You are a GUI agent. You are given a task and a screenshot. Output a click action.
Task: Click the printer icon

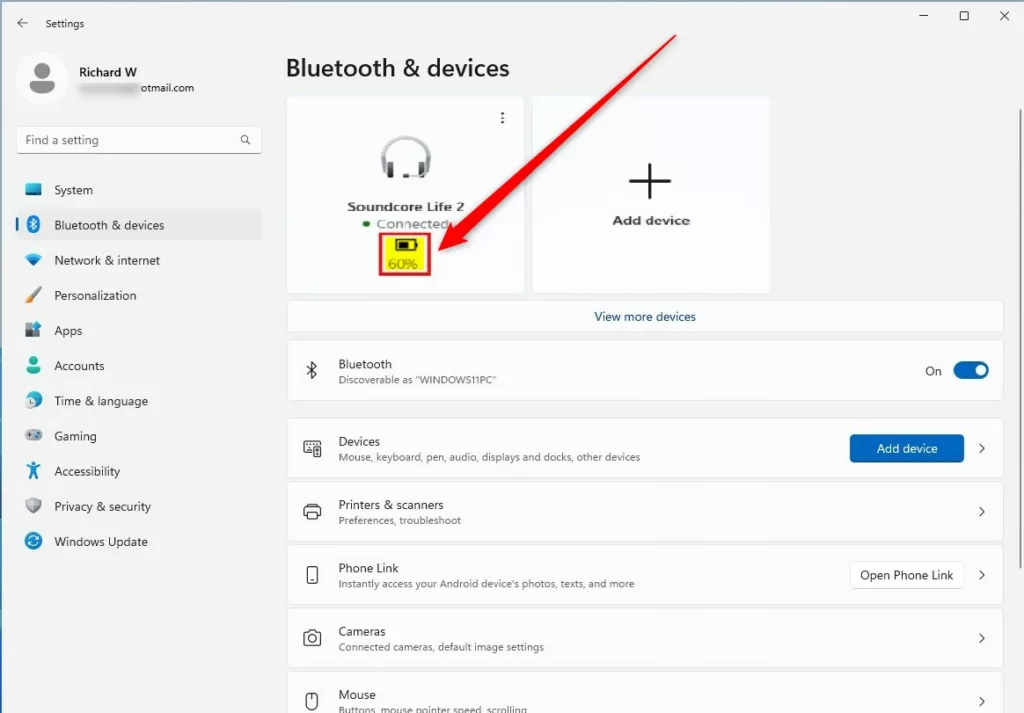[312, 512]
